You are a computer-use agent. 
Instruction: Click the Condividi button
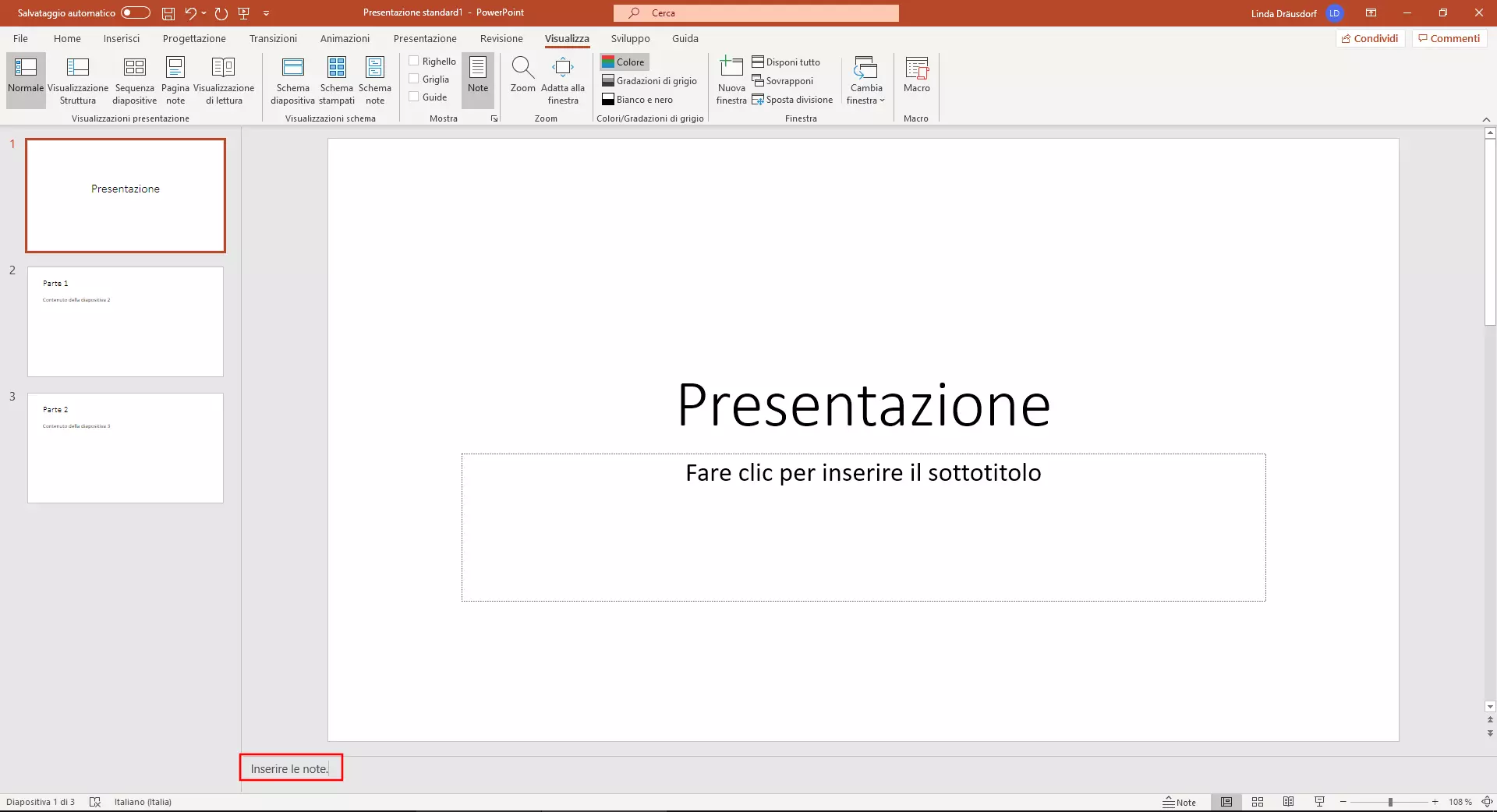tap(1370, 38)
